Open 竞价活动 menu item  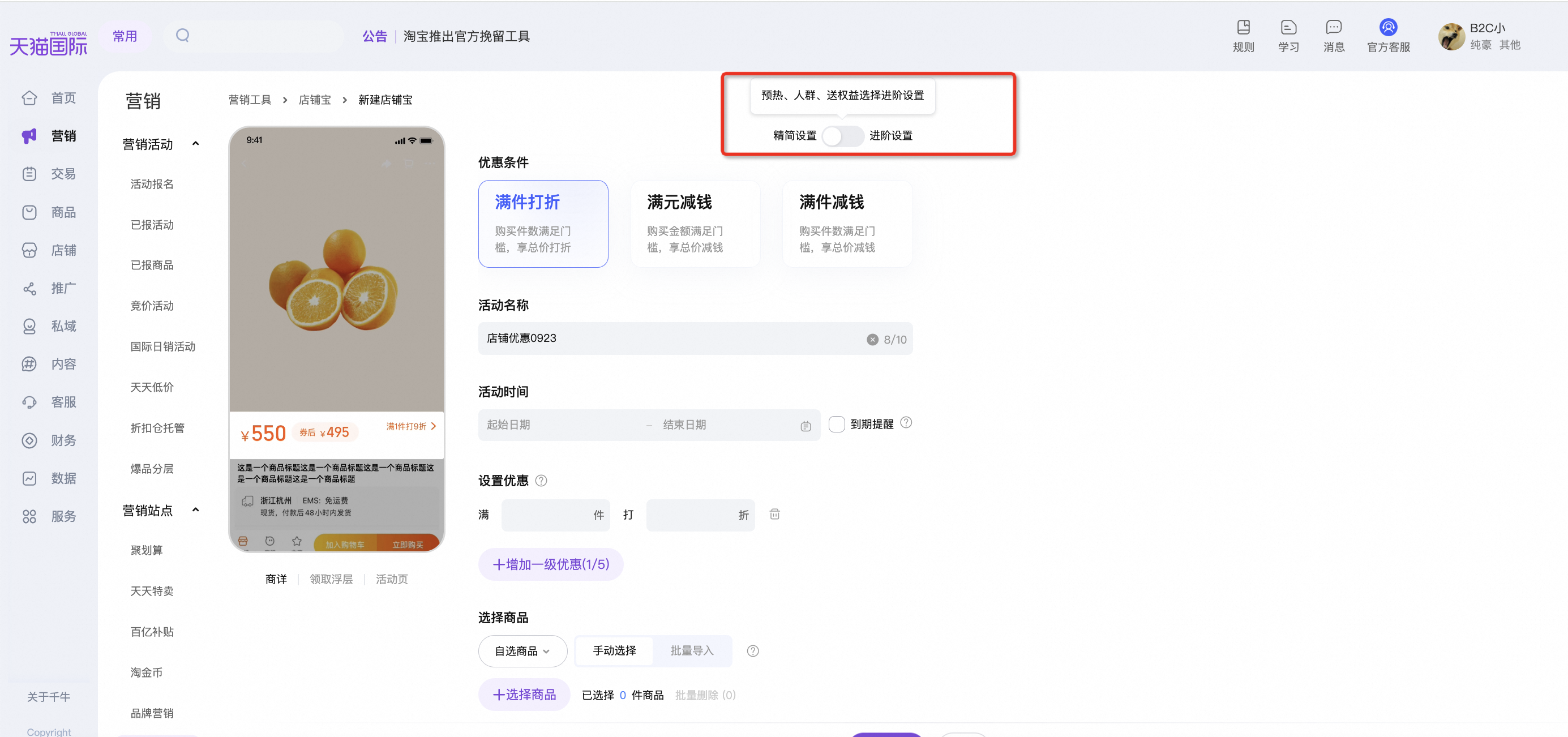152,306
